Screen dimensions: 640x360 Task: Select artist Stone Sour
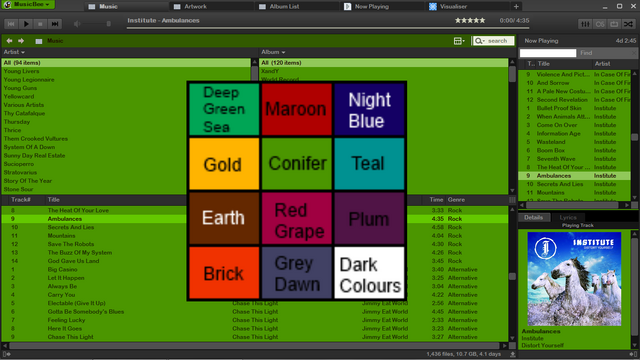coord(18,189)
